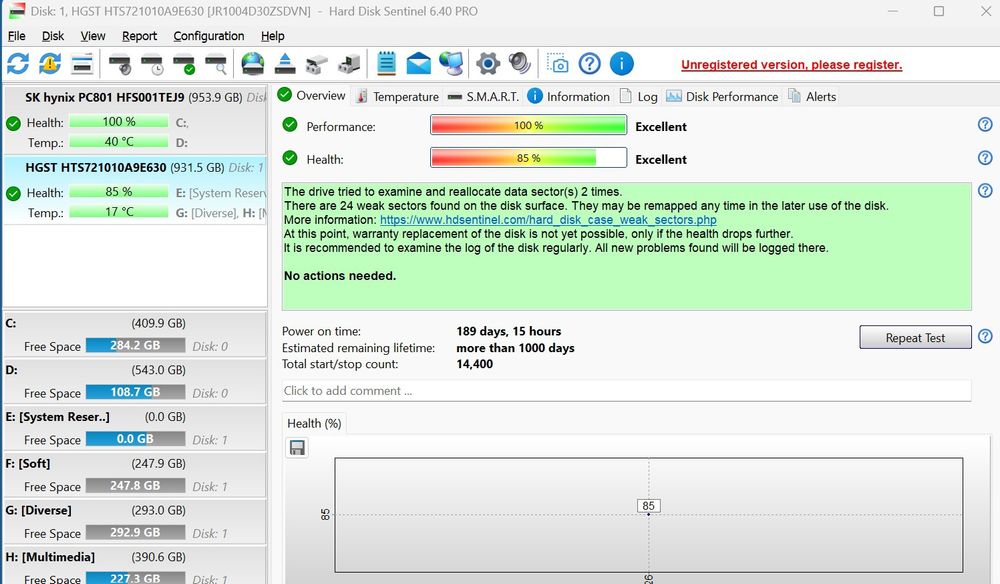Click the refresh icon with warning sign
This screenshot has width=1000, height=584.
pos(50,64)
